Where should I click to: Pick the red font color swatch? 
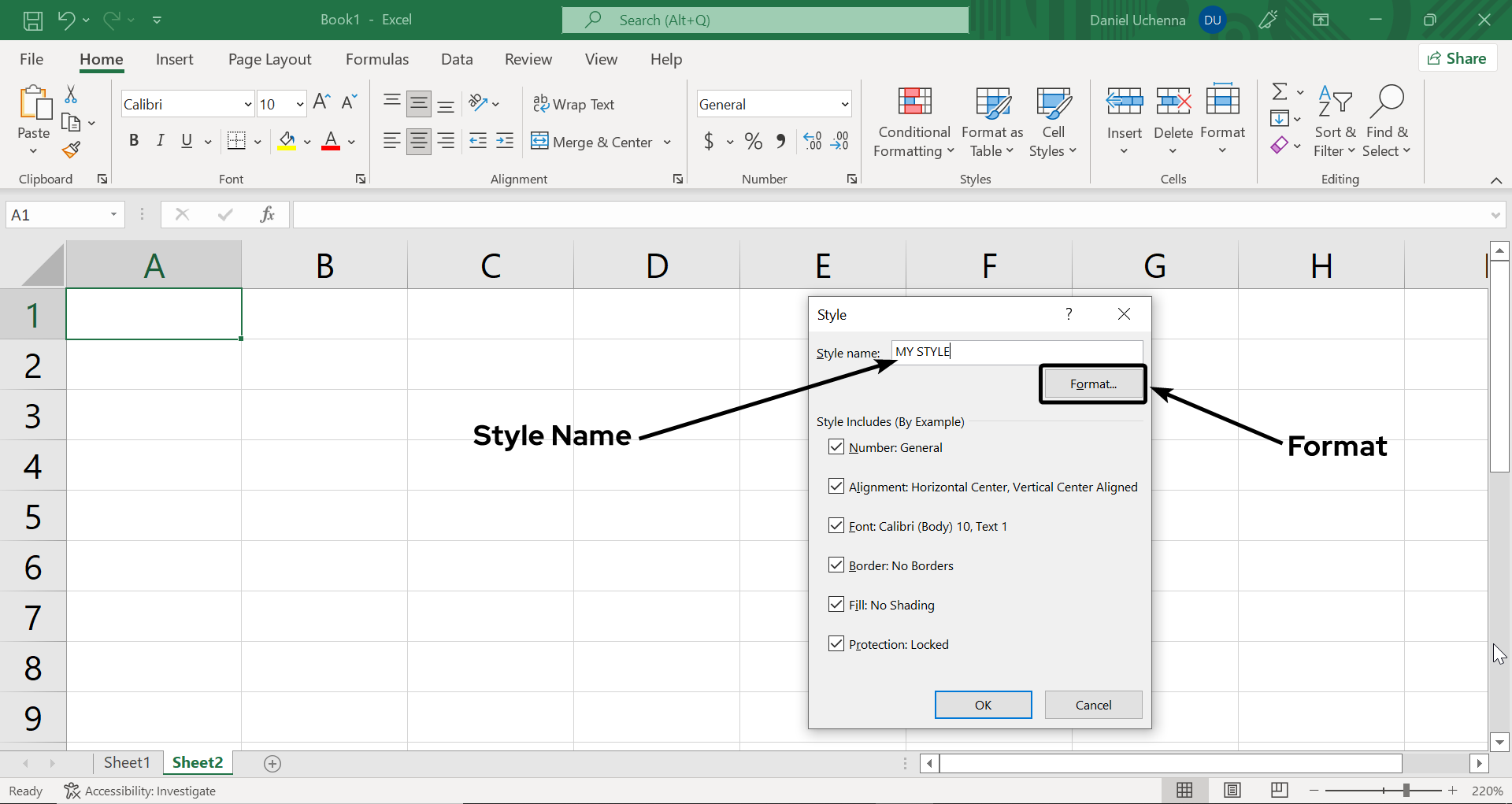(x=330, y=148)
